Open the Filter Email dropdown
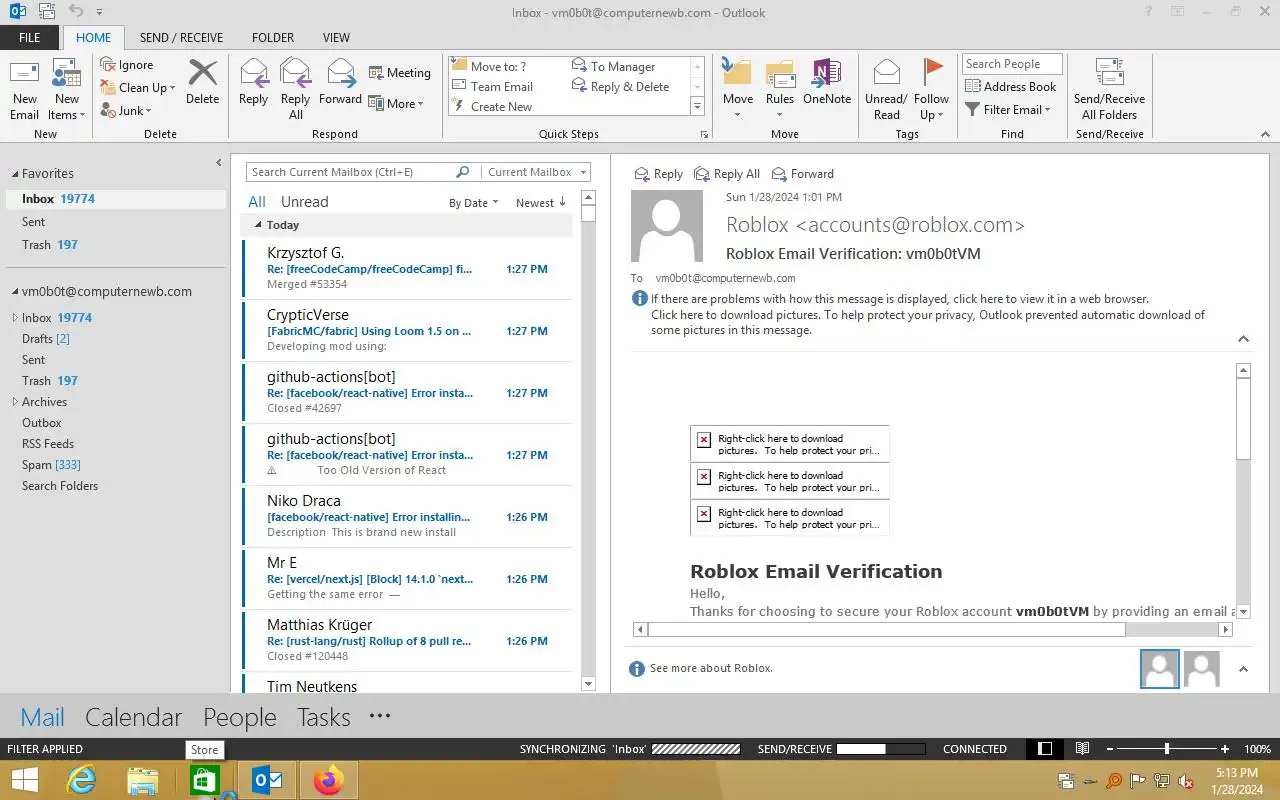The height and width of the screenshot is (800, 1280). pos(1008,110)
